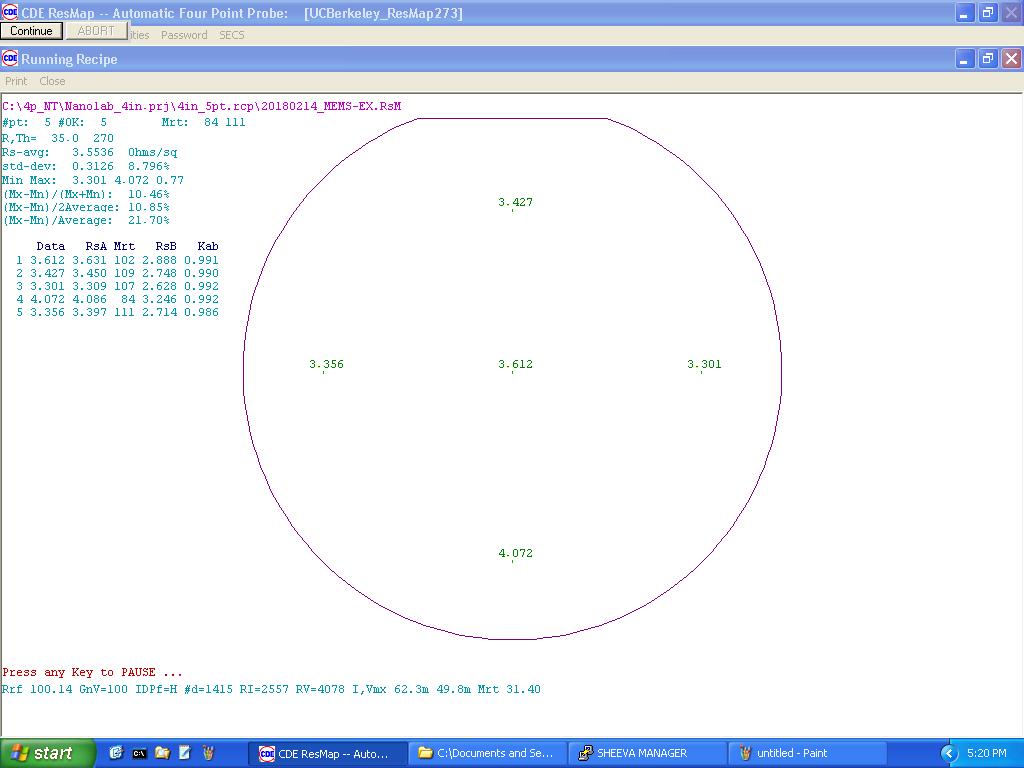Screen dimensions: 1024x768
Task: Switch to SHEEVA MANAGER taskbar window
Action: click(647, 753)
